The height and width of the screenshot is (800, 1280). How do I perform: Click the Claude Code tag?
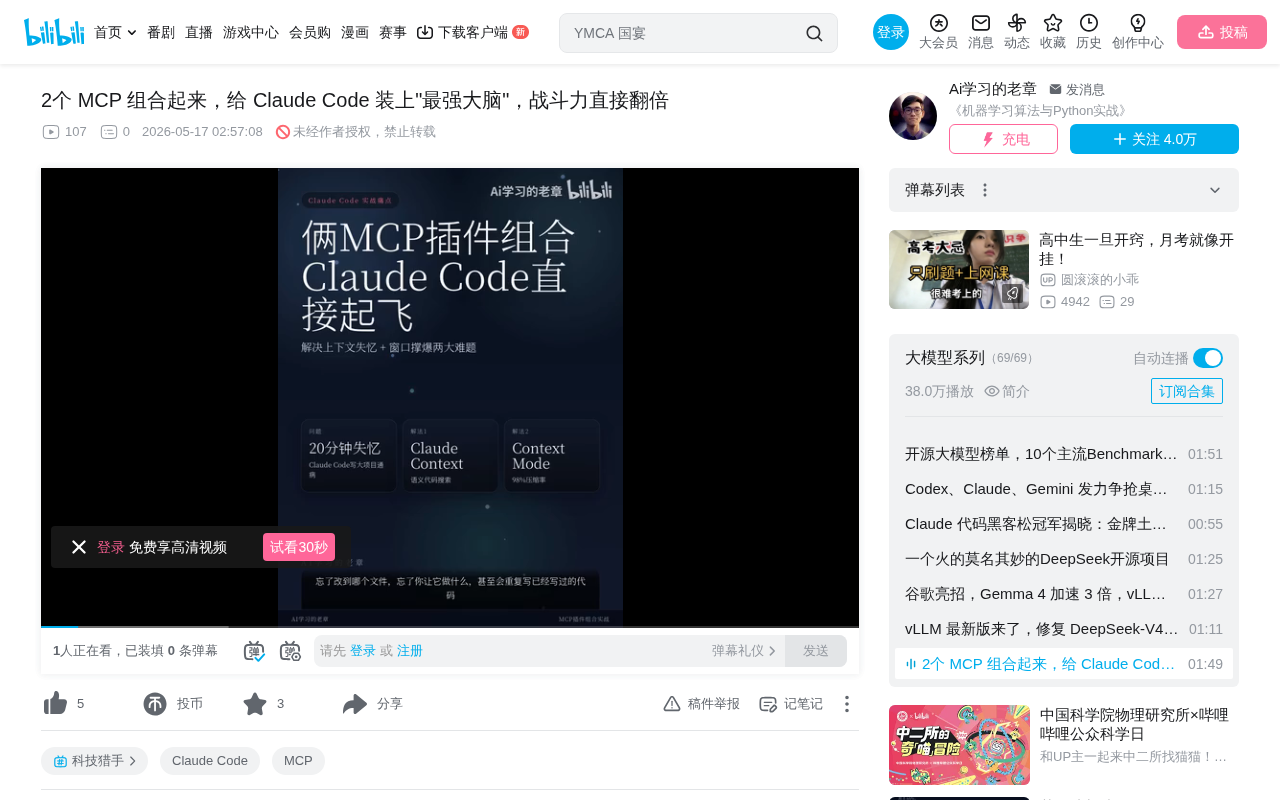click(x=210, y=761)
